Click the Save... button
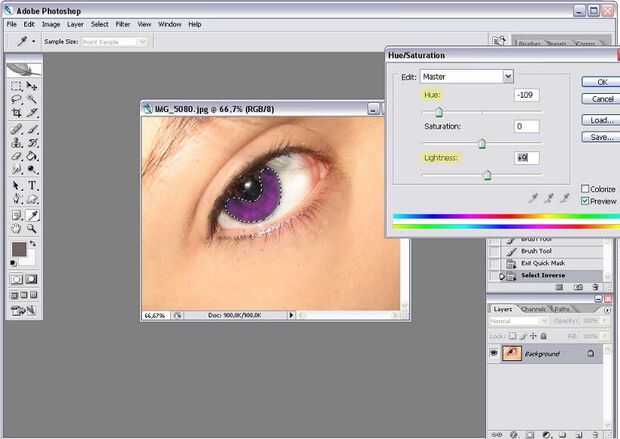The image size is (620, 439). 601,137
